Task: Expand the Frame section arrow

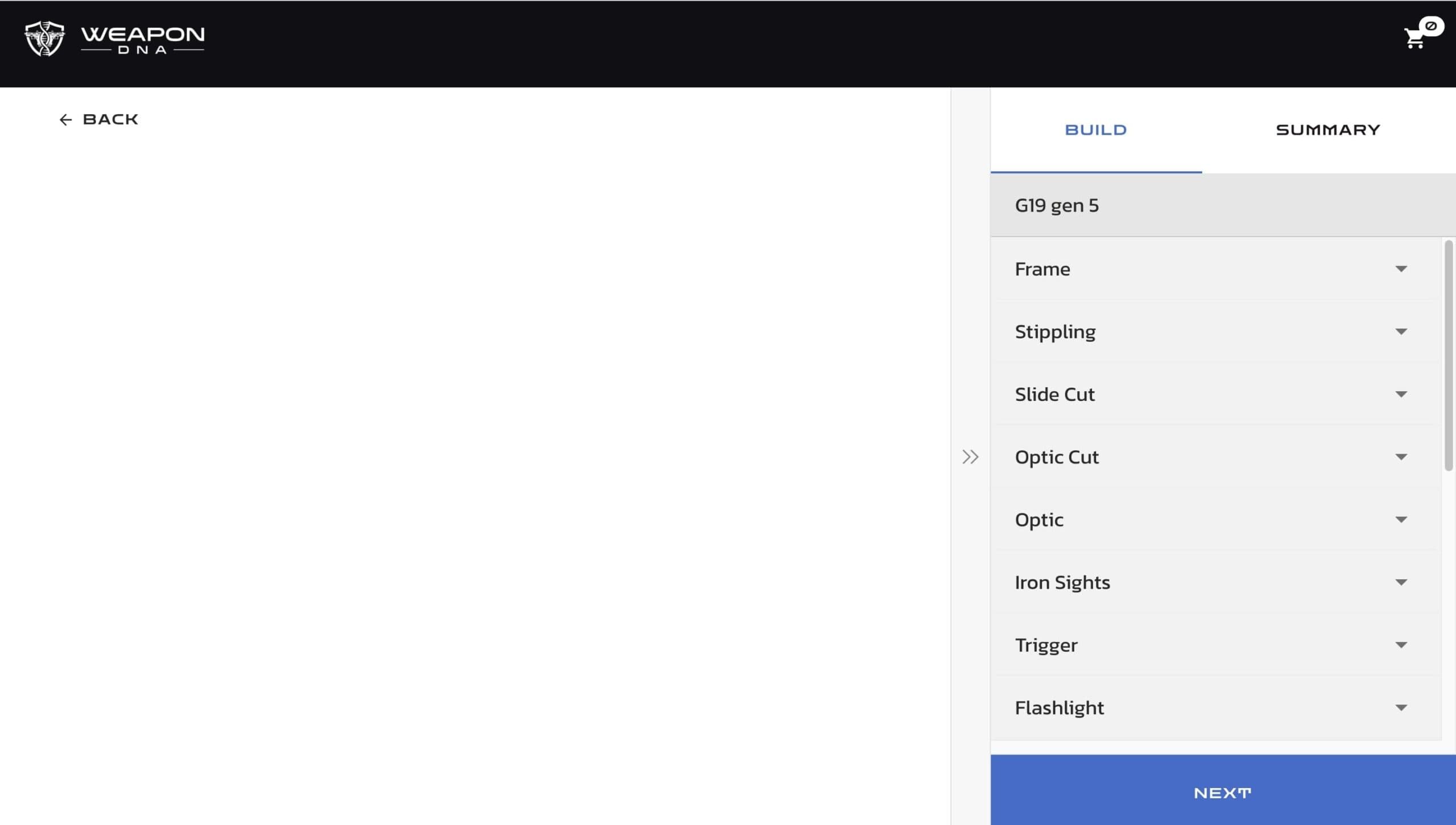Action: pos(1401,269)
